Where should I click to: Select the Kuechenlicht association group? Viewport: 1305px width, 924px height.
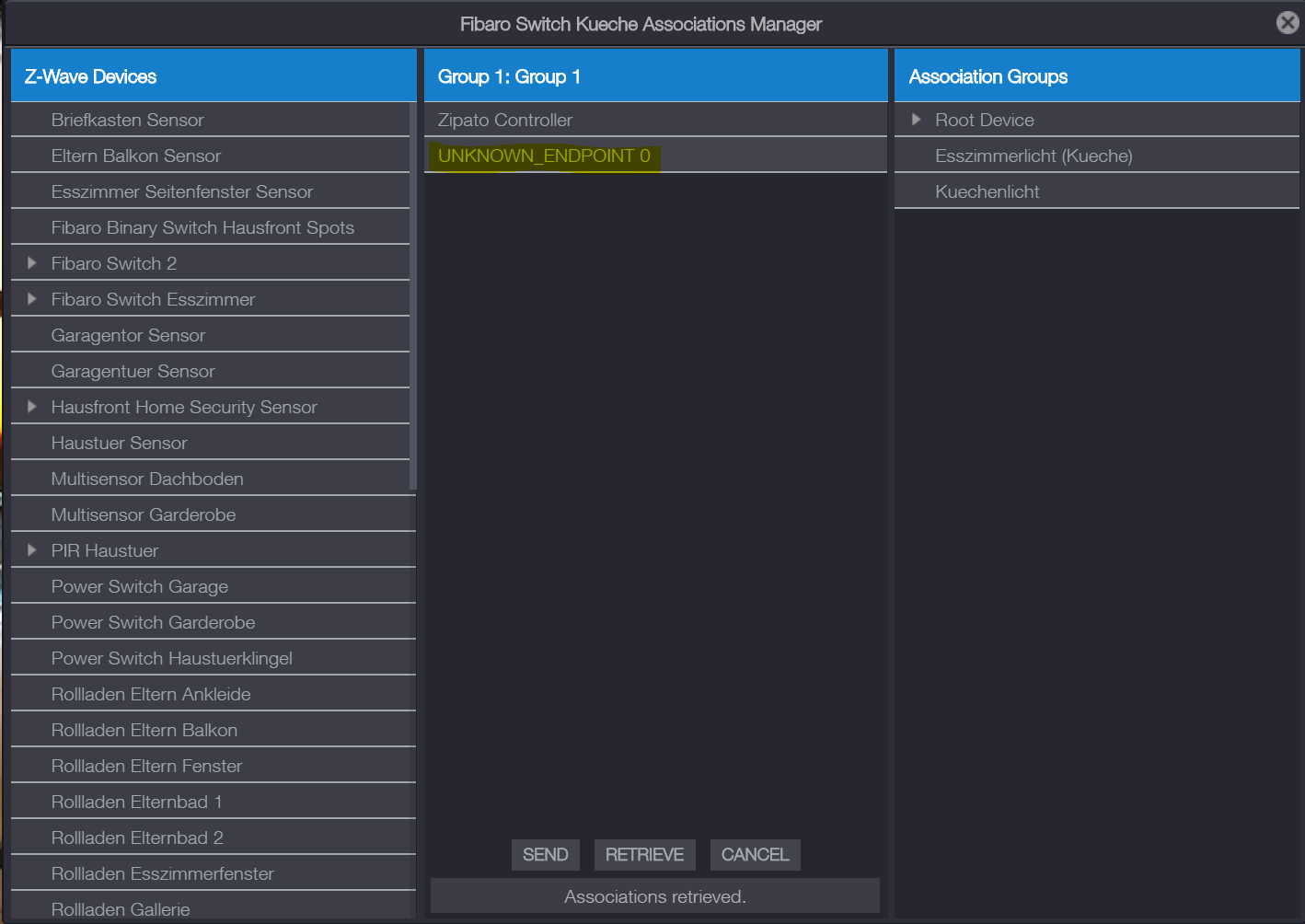(x=987, y=191)
